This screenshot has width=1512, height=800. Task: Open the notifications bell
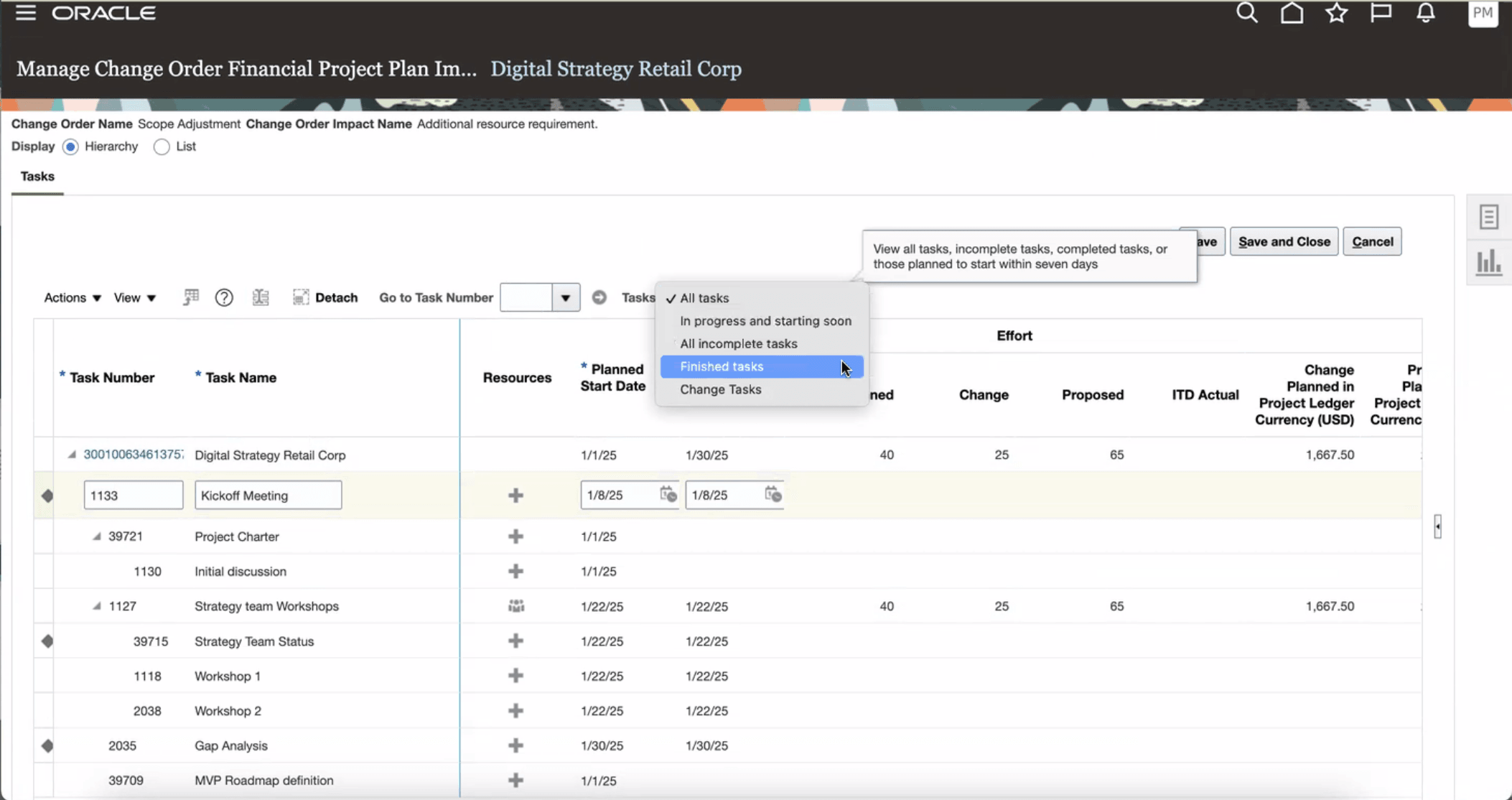click(1426, 13)
